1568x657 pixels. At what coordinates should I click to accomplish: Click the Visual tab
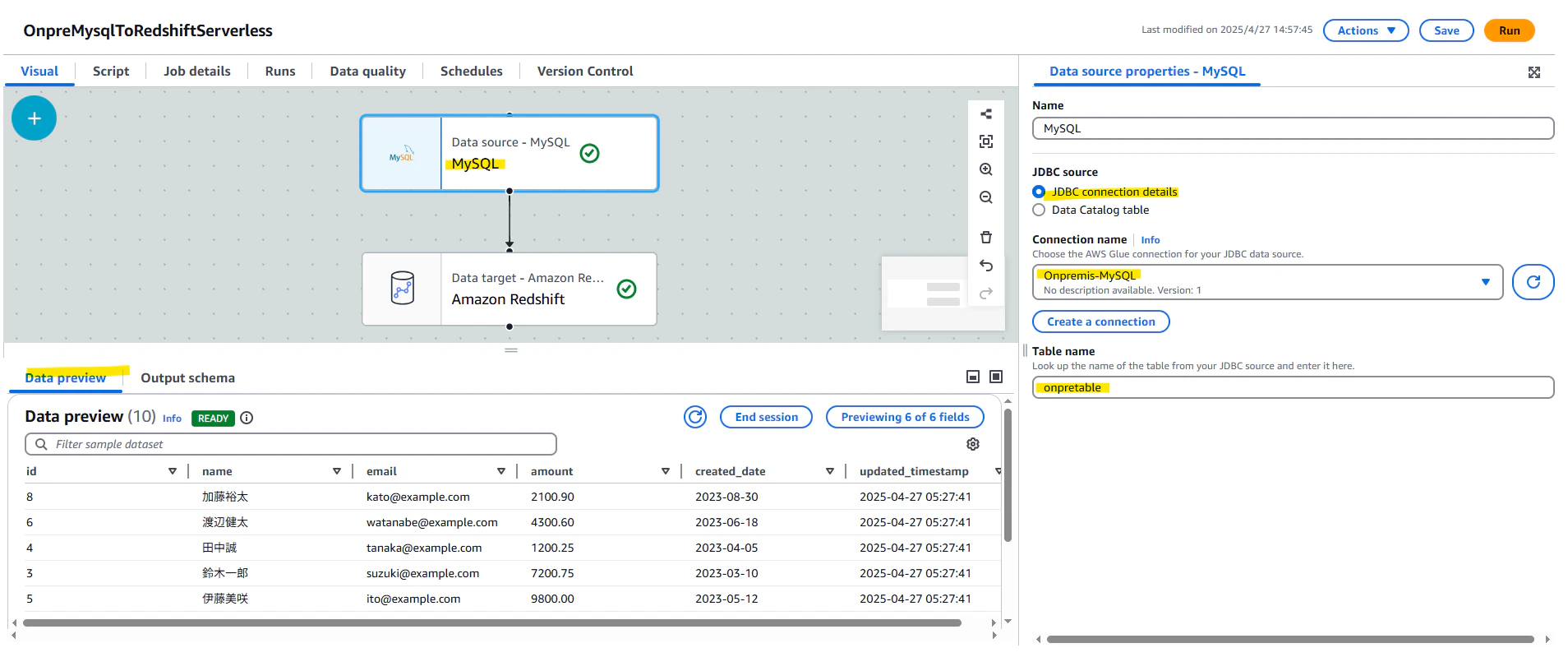click(39, 72)
